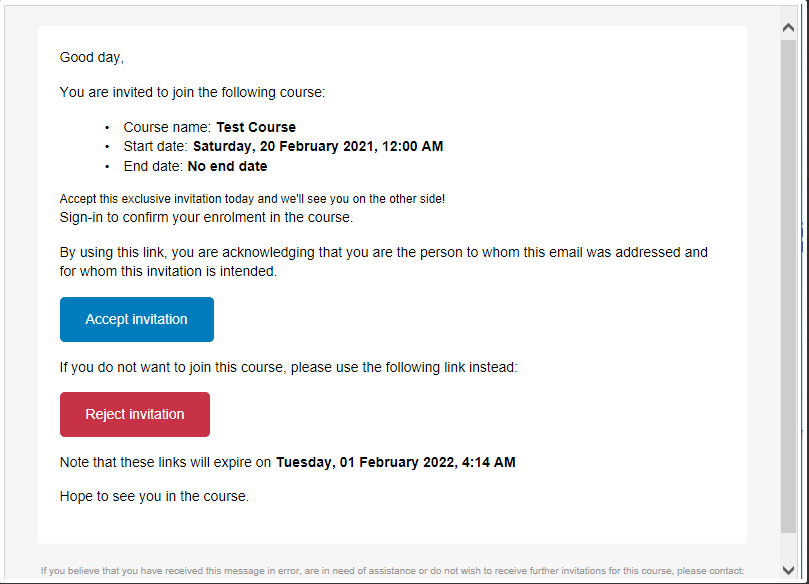
Task: Click the 'Sign-in to confirm your enrolment' line
Action: pos(206,217)
